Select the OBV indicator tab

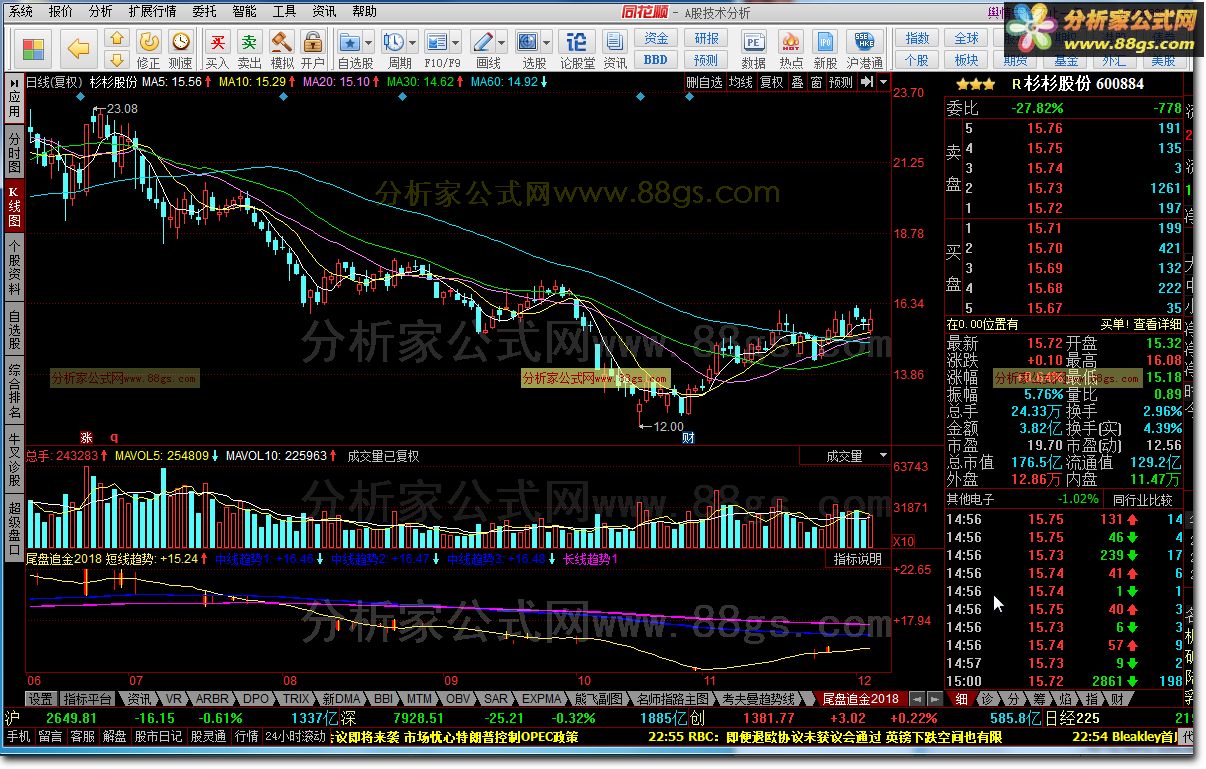point(458,698)
